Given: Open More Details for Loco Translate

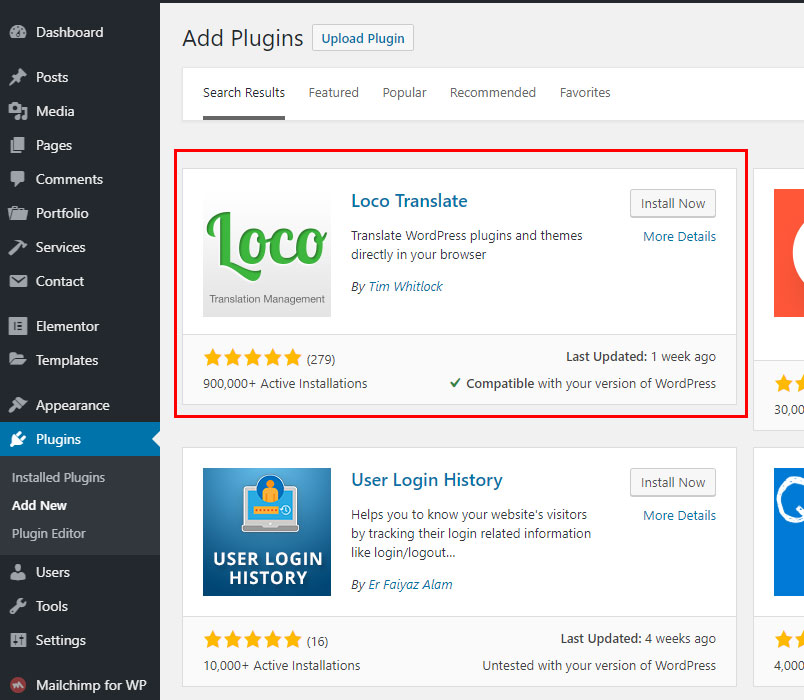Looking at the screenshot, I should [679, 237].
